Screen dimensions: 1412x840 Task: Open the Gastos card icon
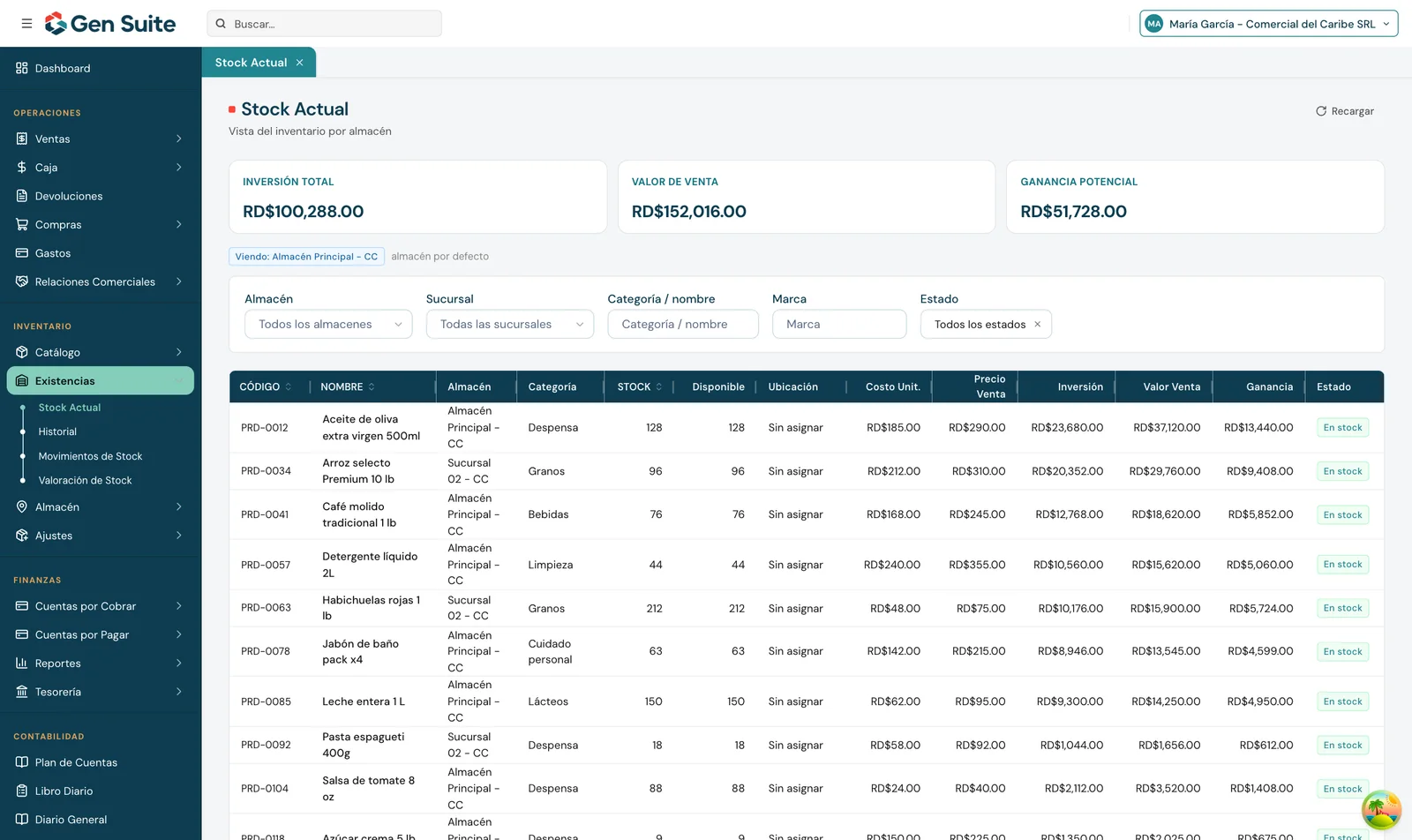click(x=22, y=253)
